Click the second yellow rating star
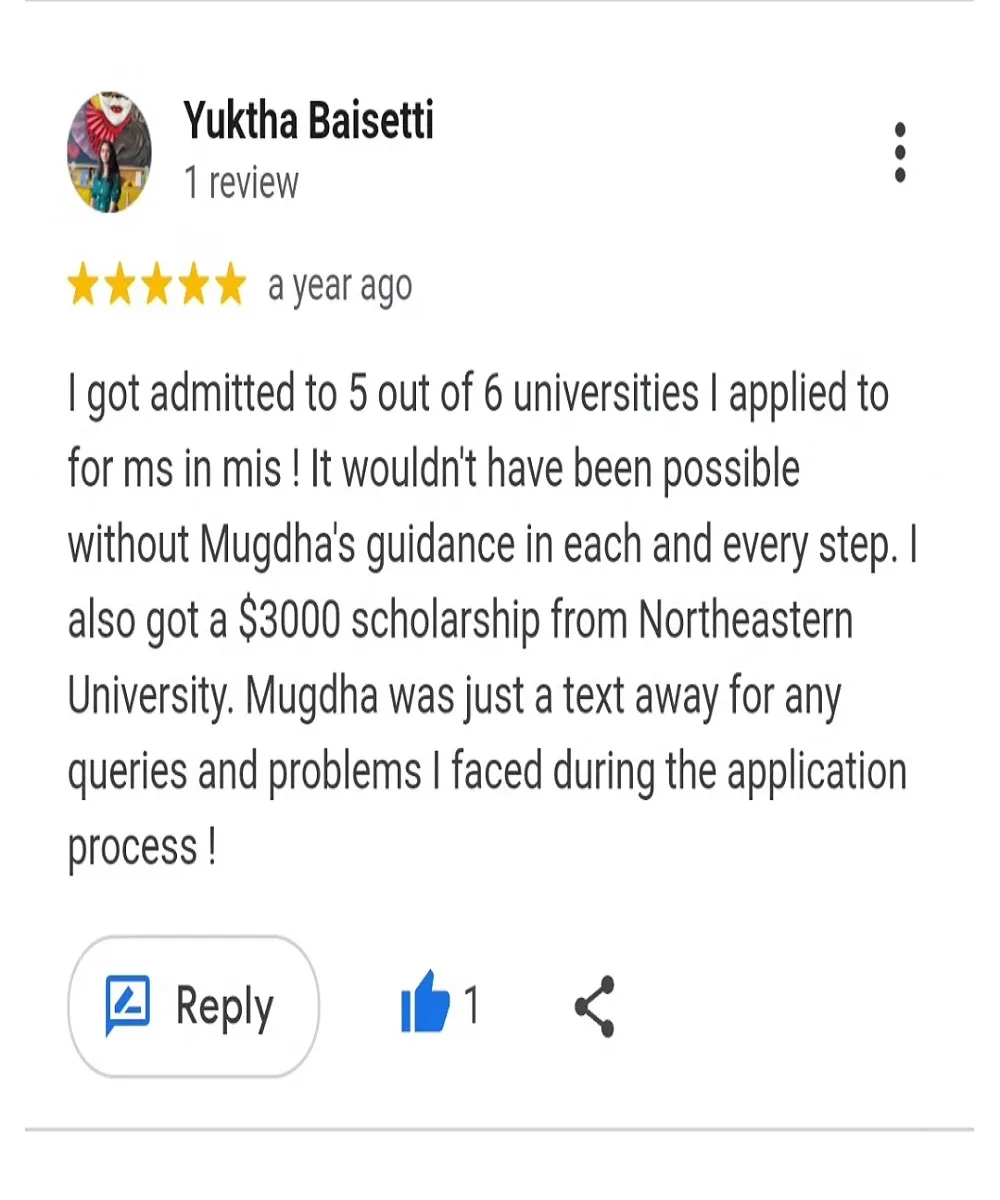1000x1200 pixels. (119, 286)
